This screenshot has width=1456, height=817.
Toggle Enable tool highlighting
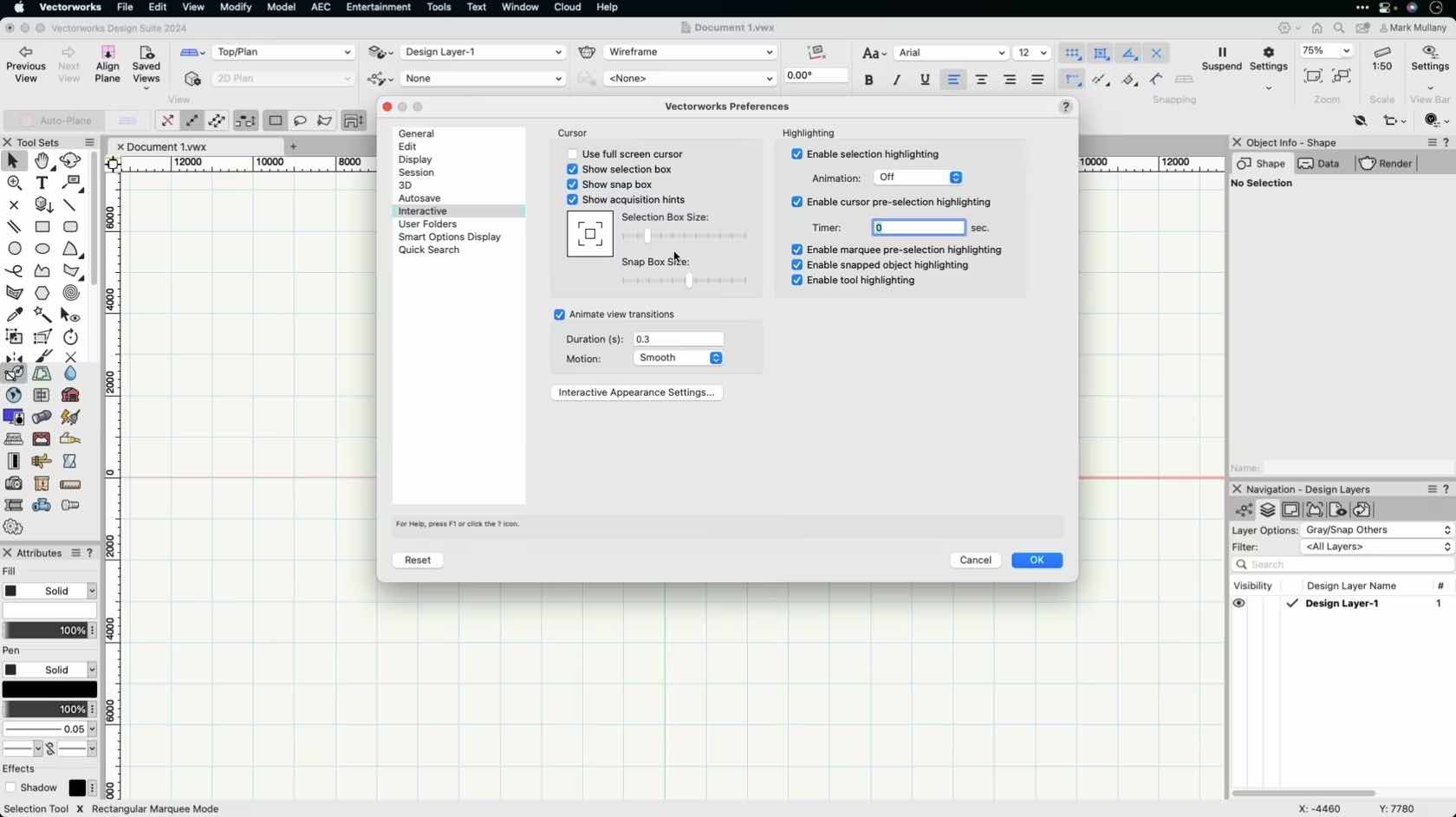[x=796, y=281]
